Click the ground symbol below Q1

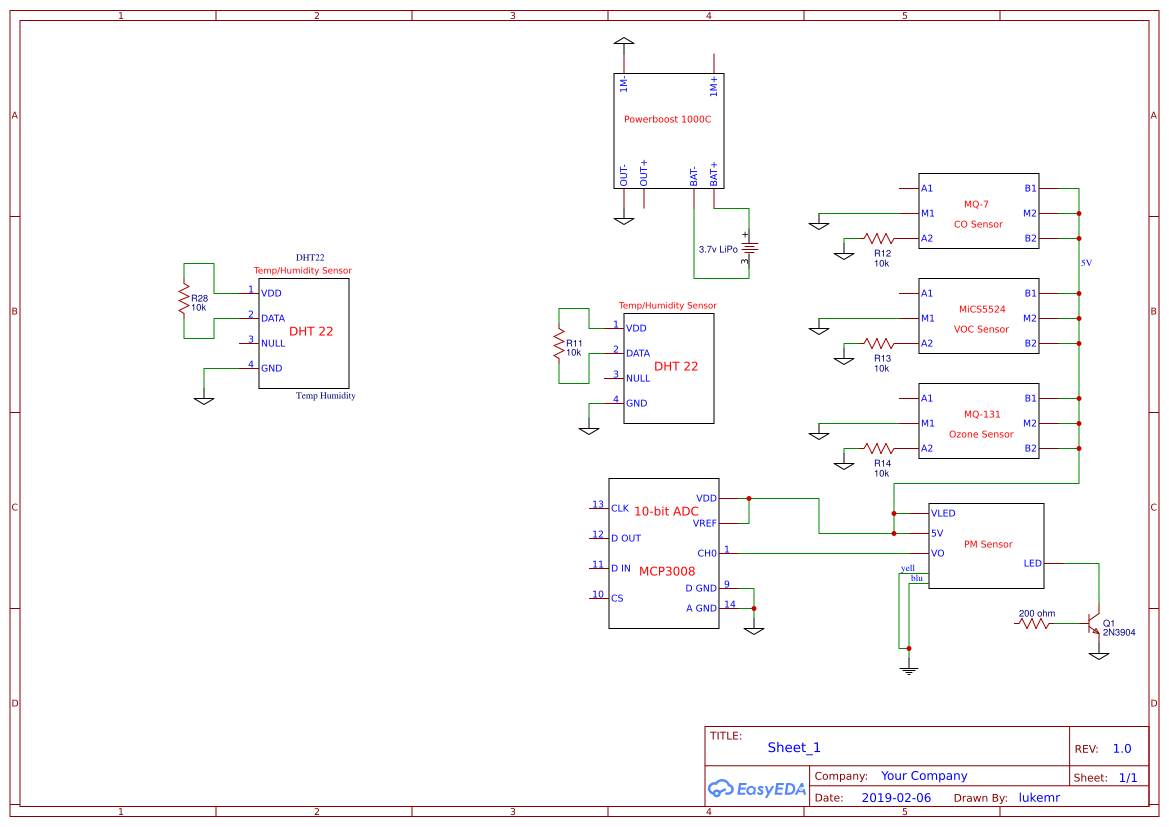pyautogui.click(x=1100, y=655)
